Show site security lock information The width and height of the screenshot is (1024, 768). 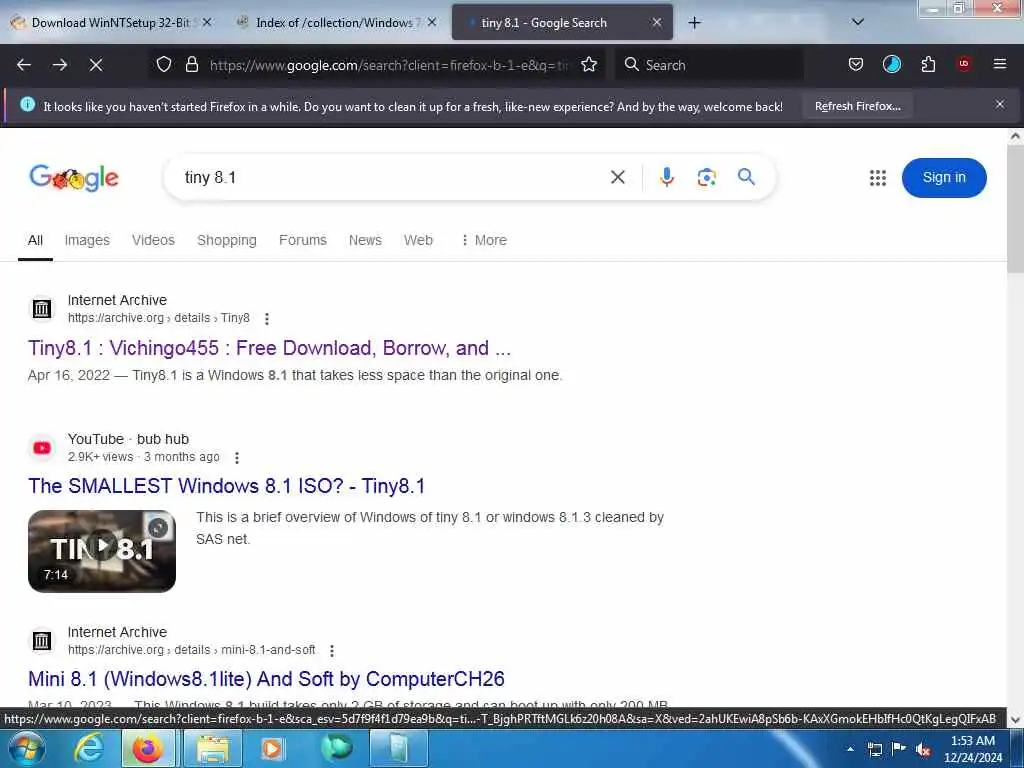192,65
